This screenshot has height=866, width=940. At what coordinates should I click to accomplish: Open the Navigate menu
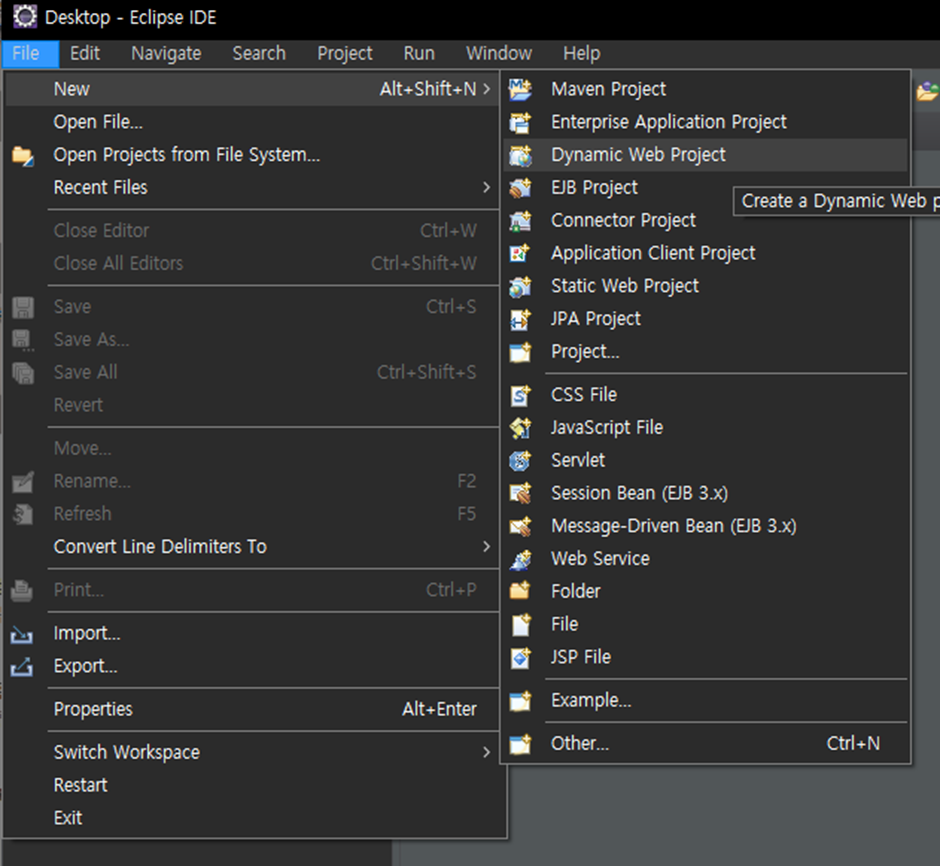pyautogui.click(x=166, y=54)
